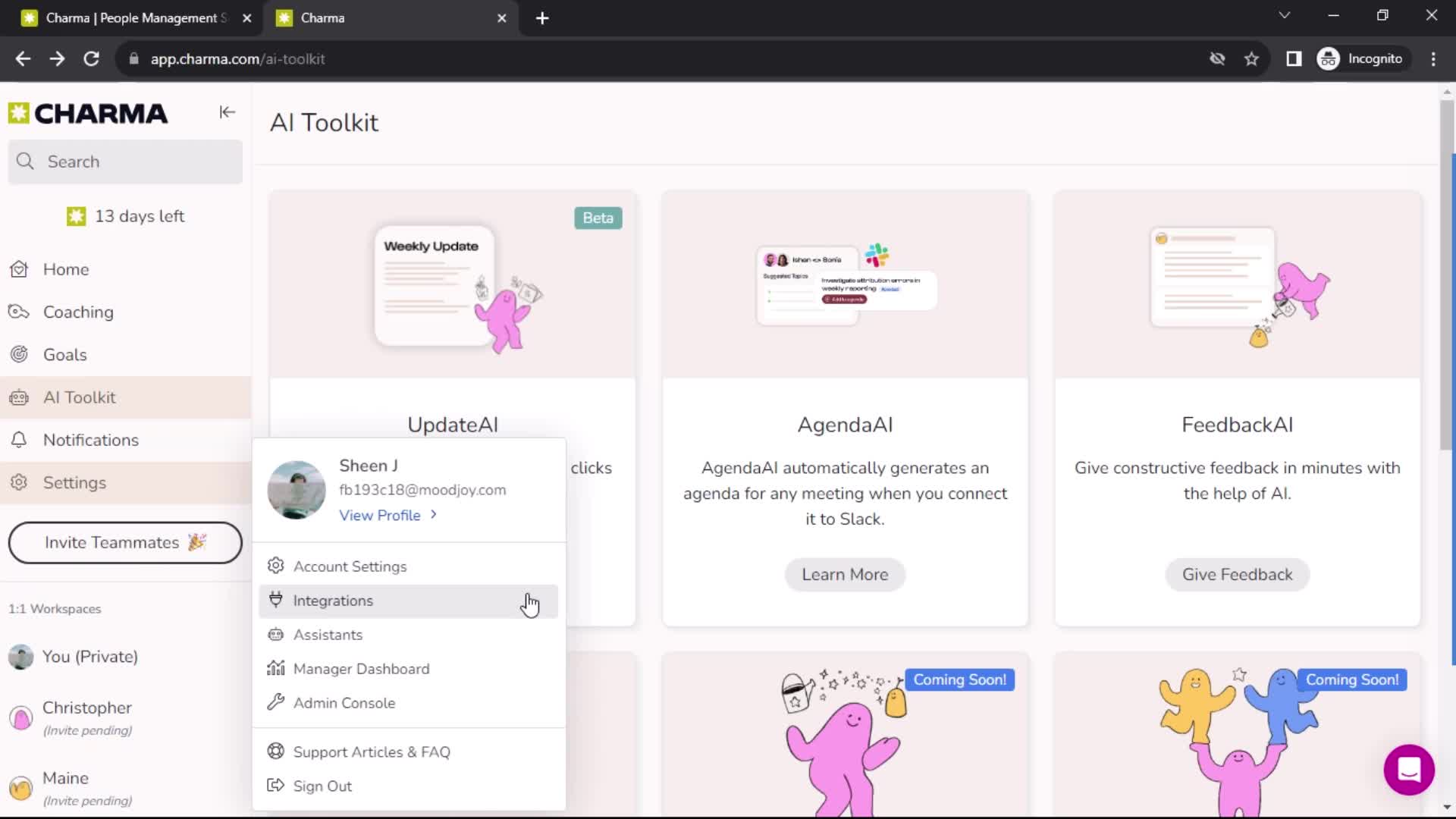Open Admin Console from the menu

(x=408, y=703)
